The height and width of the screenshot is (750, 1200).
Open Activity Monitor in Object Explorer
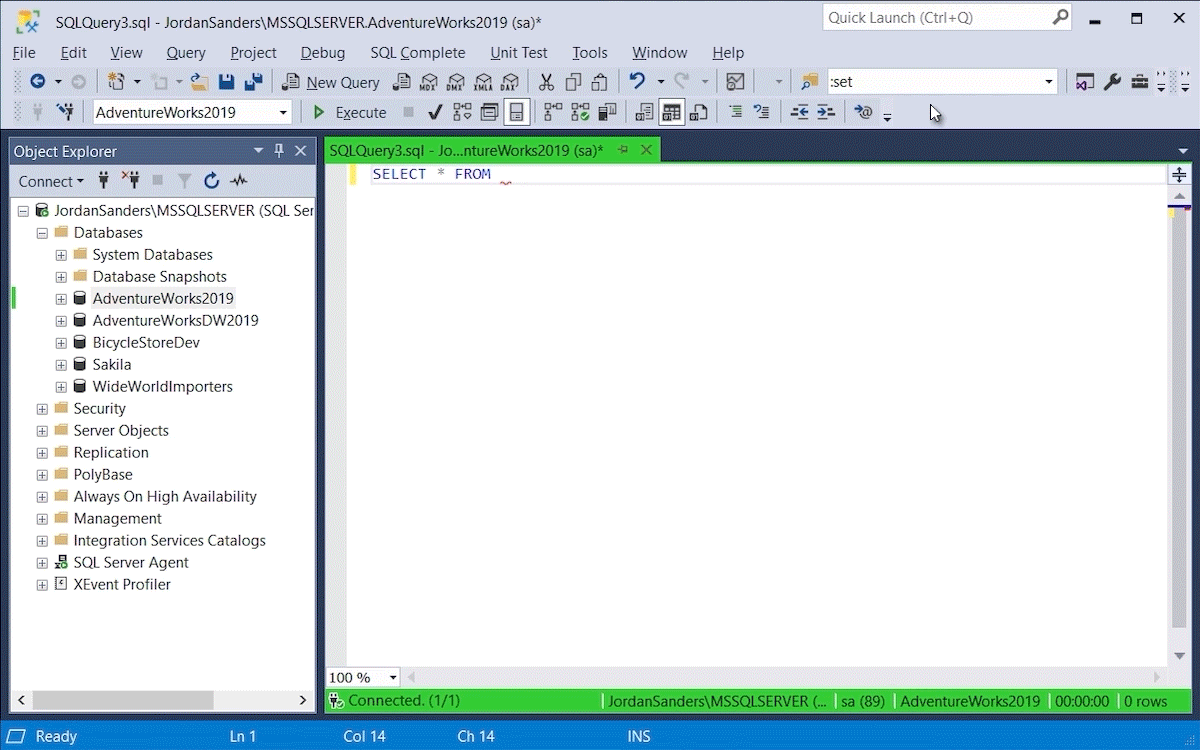[238, 181]
